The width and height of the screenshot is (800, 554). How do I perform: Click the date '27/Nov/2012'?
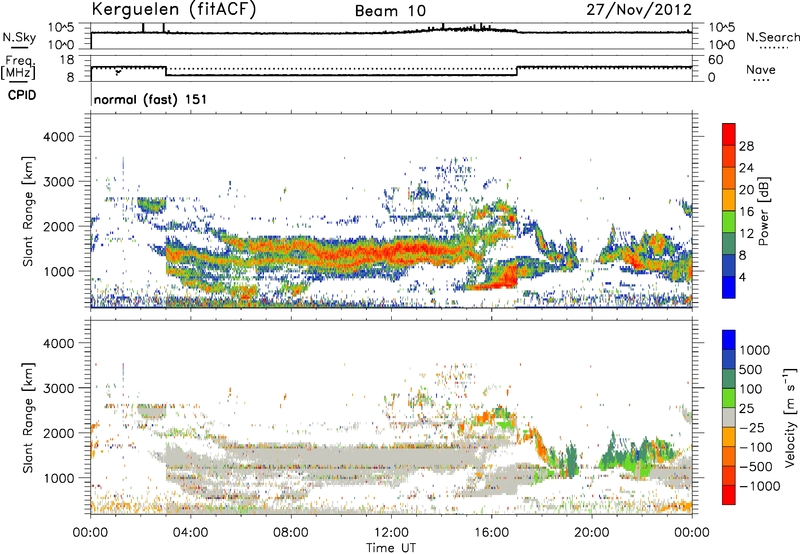639,10
